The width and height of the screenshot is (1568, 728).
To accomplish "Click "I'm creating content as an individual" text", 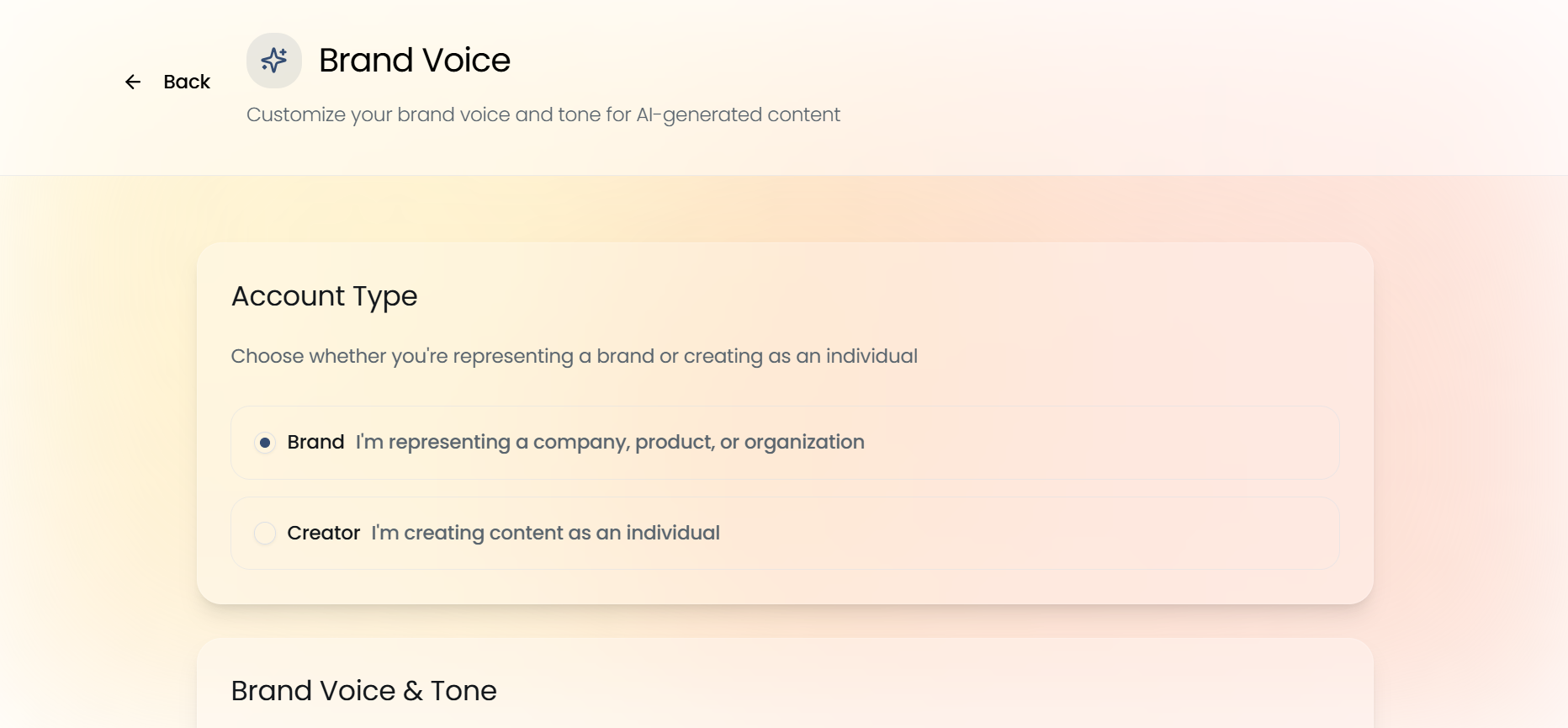I will tap(545, 533).
